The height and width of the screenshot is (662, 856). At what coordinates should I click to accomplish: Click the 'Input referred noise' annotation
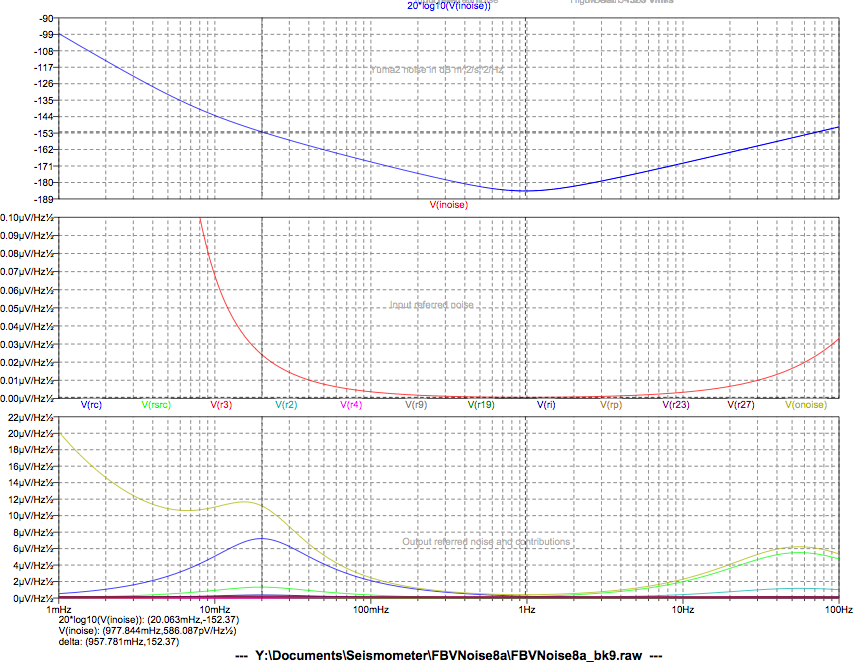tap(431, 305)
